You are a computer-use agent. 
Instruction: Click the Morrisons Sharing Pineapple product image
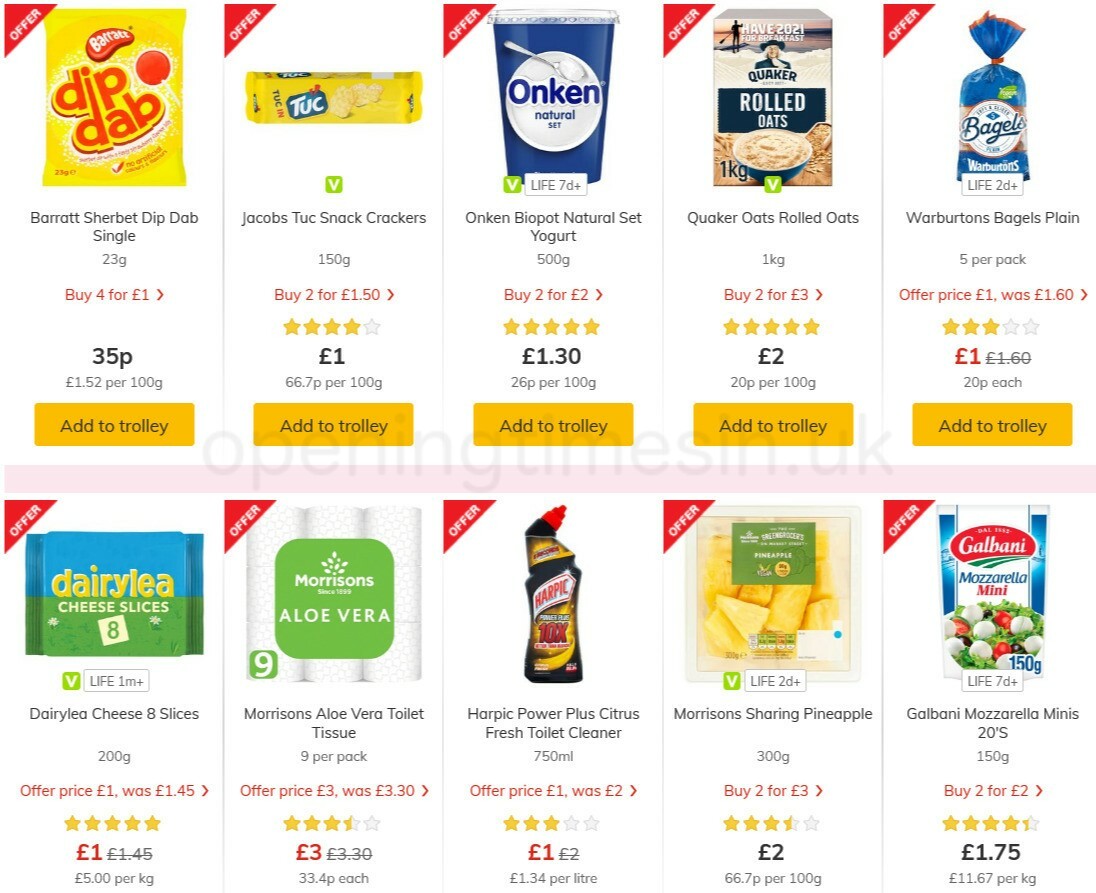772,595
